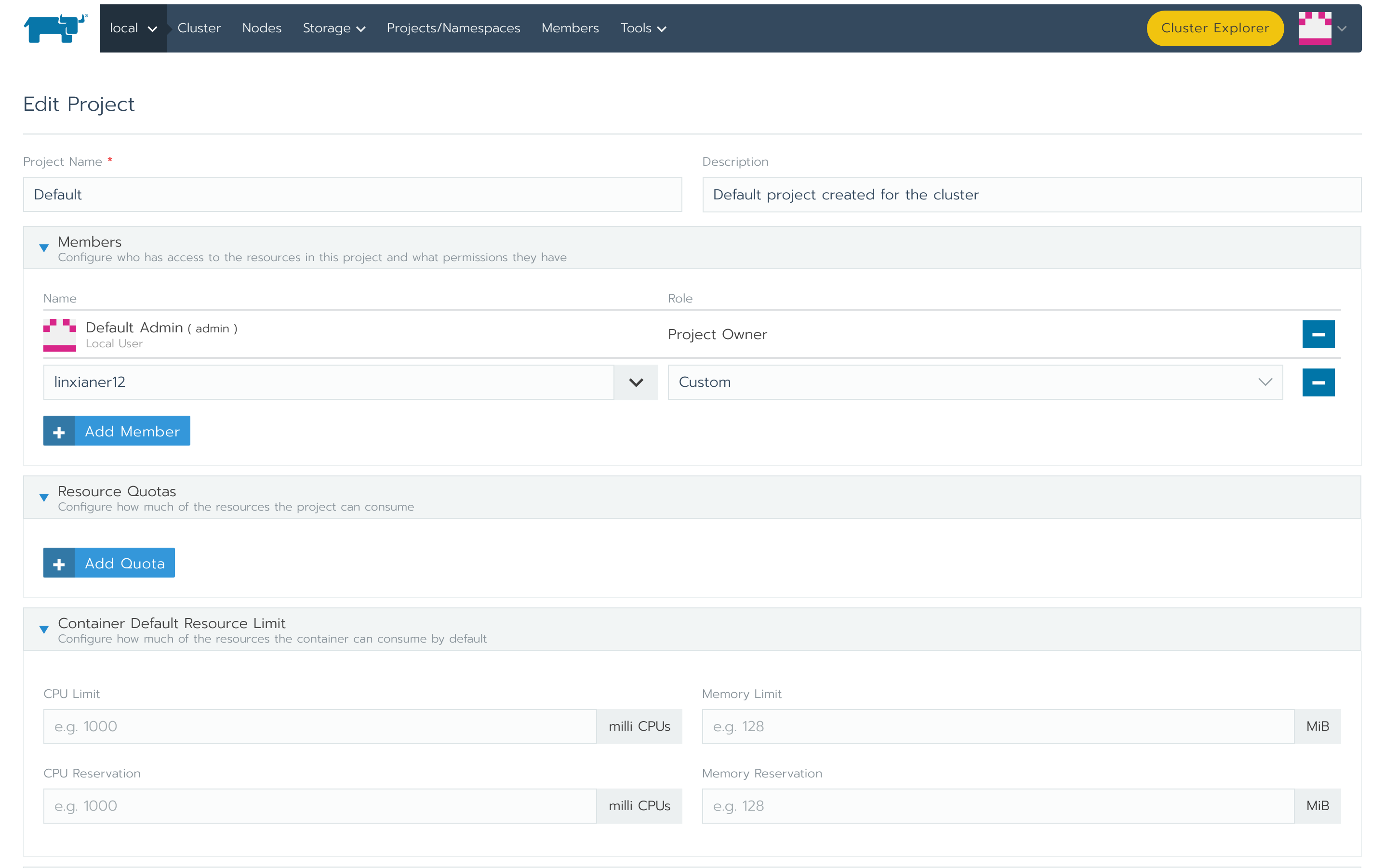Click the Rancher cow logo
1385x868 pixels.
click(55, 28)
